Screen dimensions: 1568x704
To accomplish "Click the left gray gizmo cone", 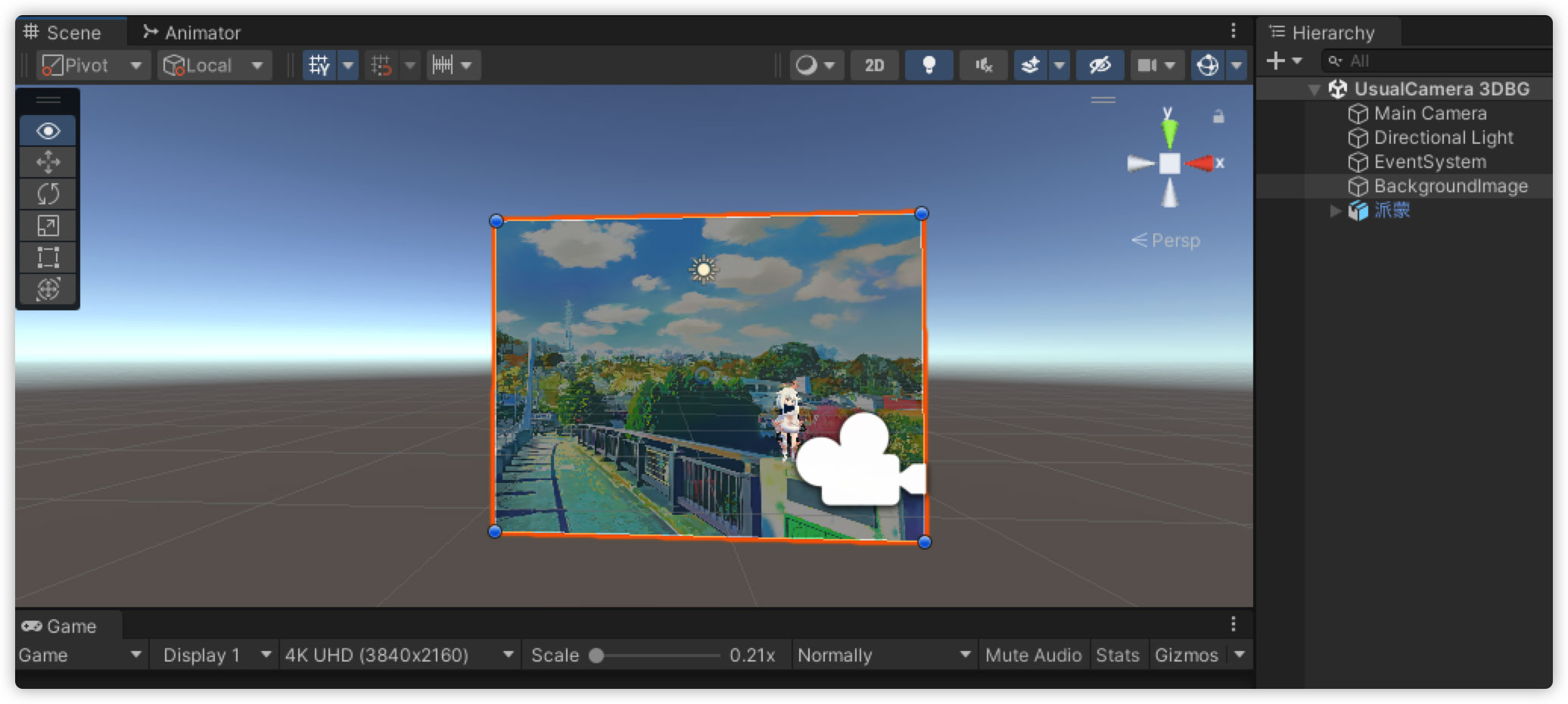I will coord(1140,163).
